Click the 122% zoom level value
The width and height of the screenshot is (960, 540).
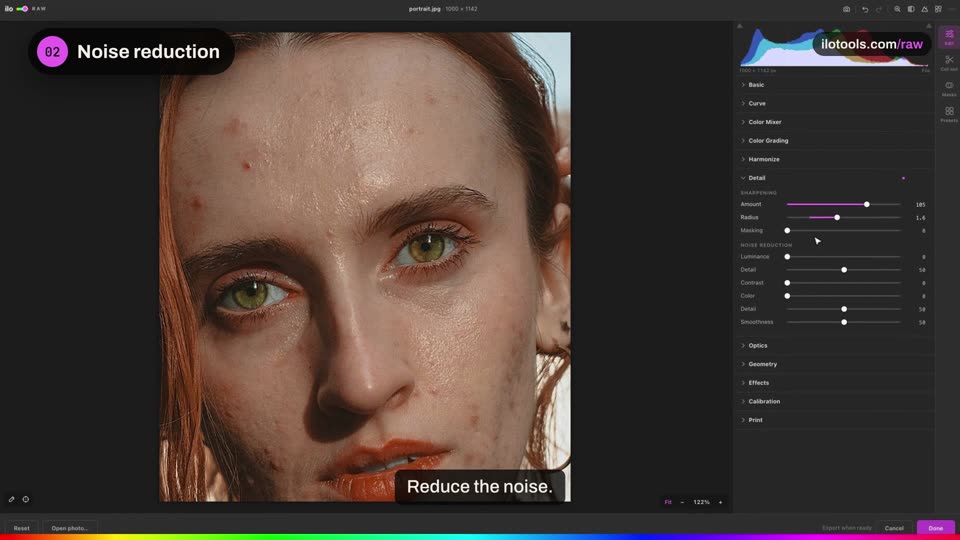[x=701, y=502]
